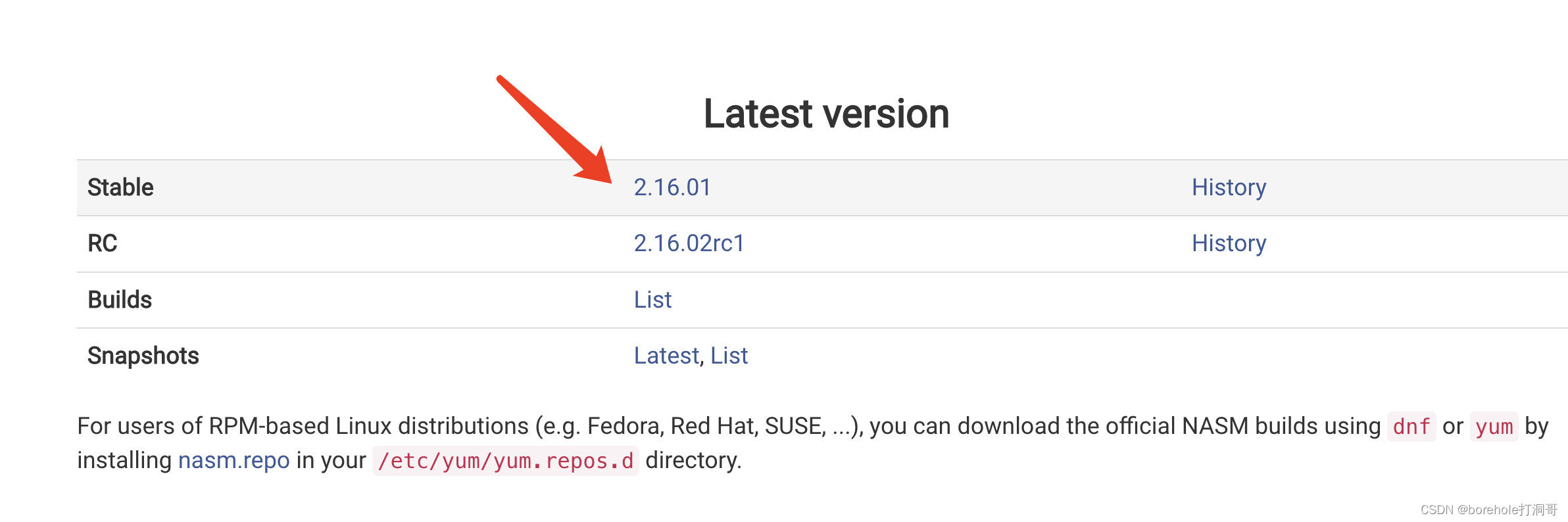Click the CSDN borehole watermark text
This screenshot has height=522, width=1568.
(1488, 510)
